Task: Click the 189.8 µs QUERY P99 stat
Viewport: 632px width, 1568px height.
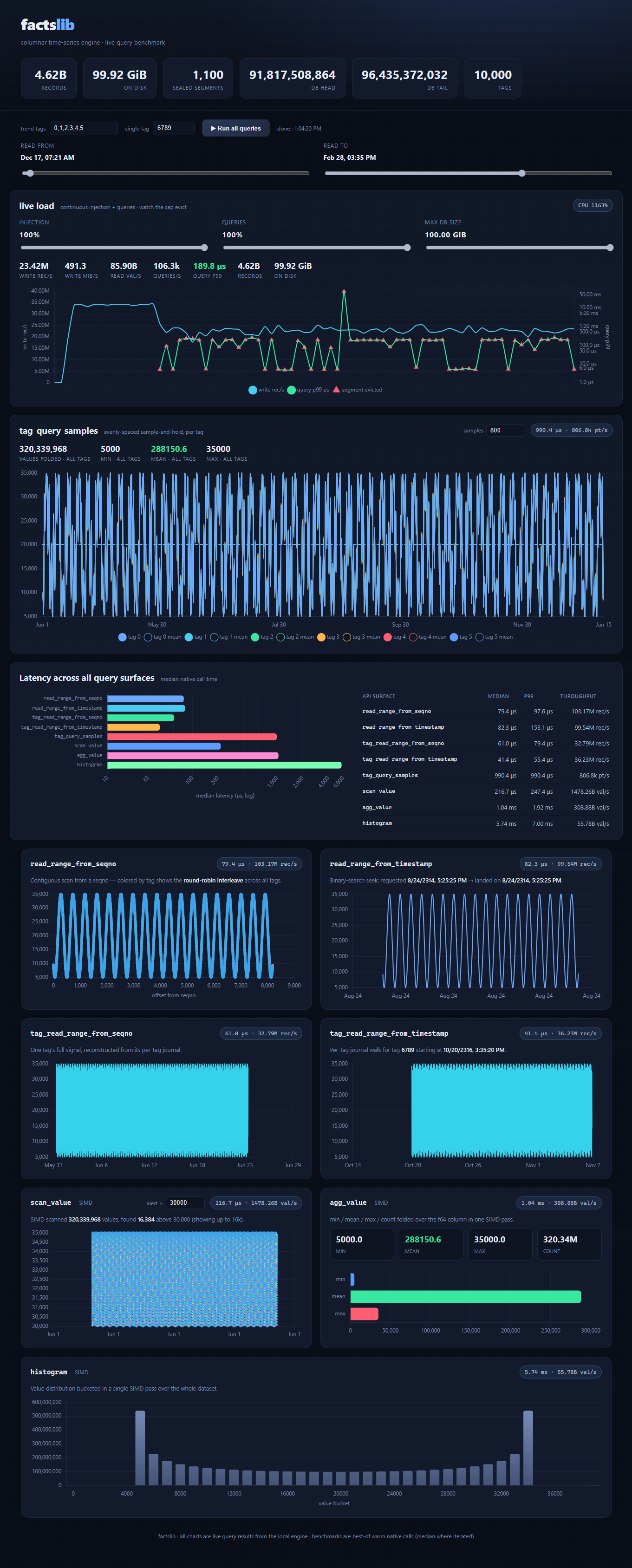Action: click(x=209, y=270)
